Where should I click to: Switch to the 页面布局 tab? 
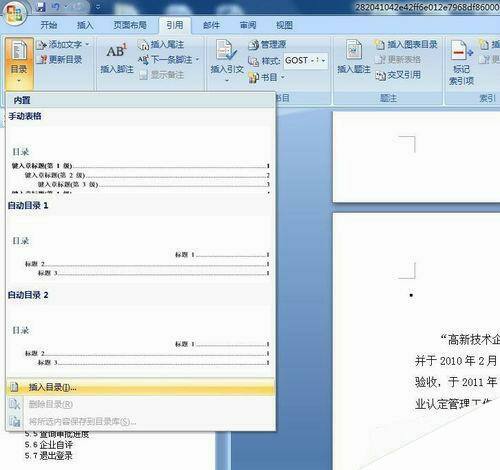(130, 25)
